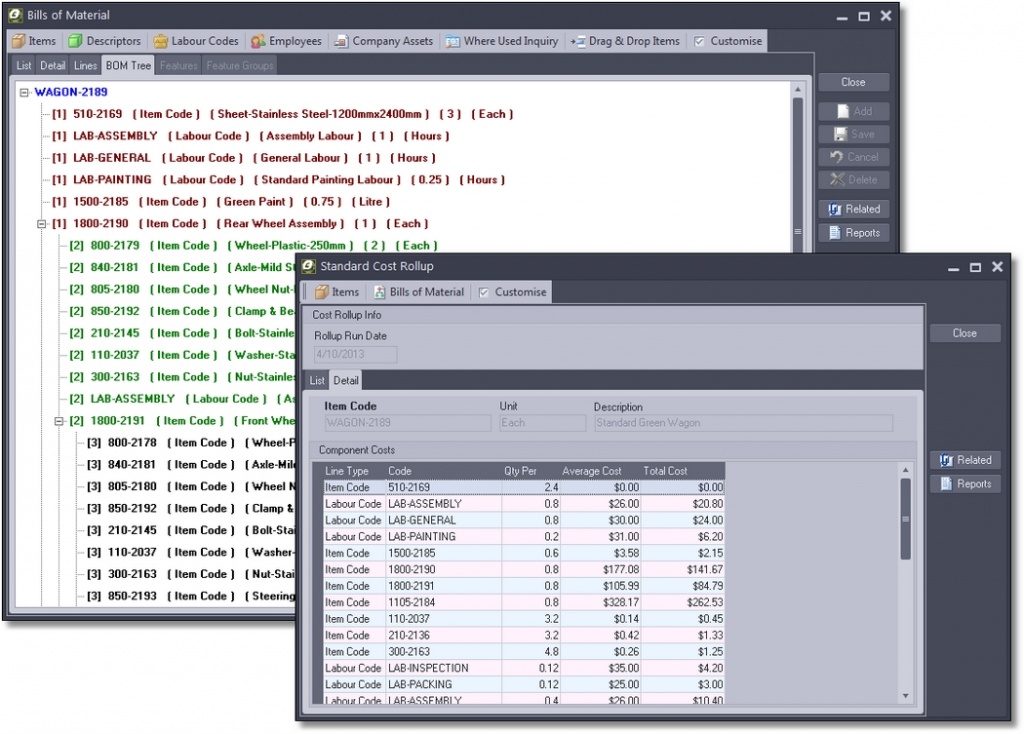Click the Component Costs vertical scrollbar thumb
Image resolution: width=1024 pixels, height=734 pixels.
(x=905, y=518)
